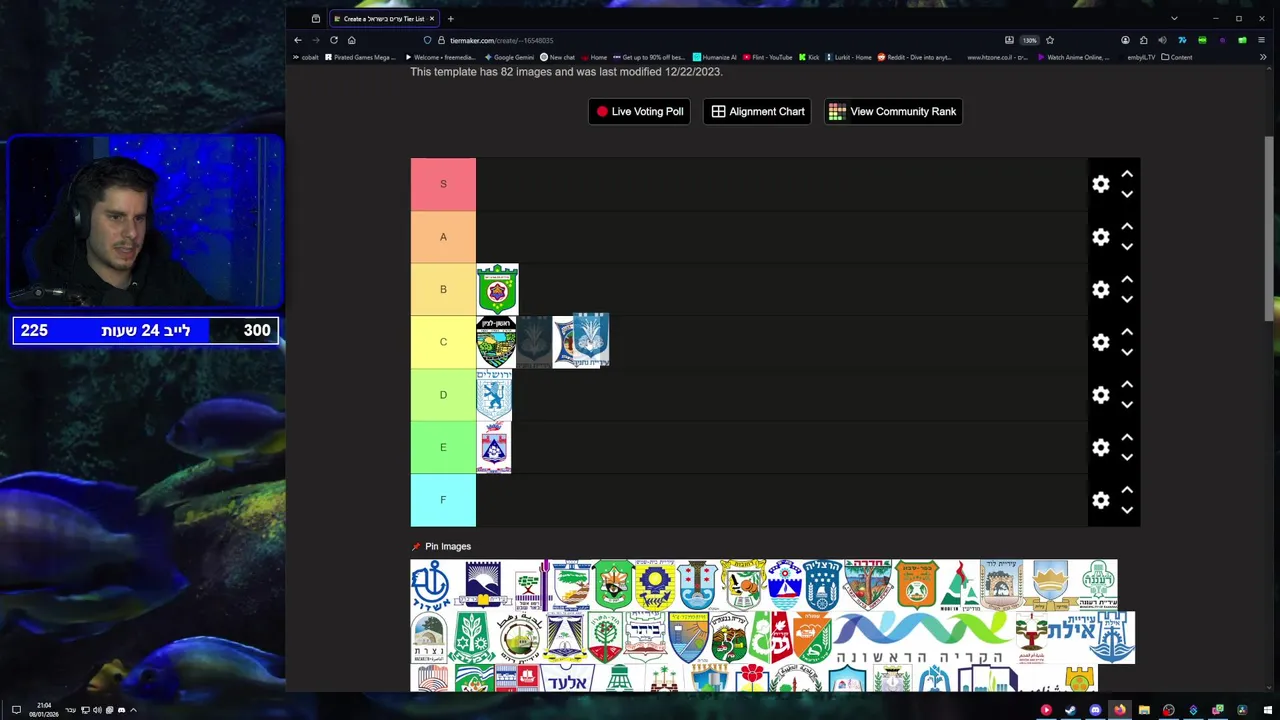Select the green emblem in B tier
Image resolution: width=1280 pixels, height=720 pixels.
pyautogui.click(x=497, y=289)
